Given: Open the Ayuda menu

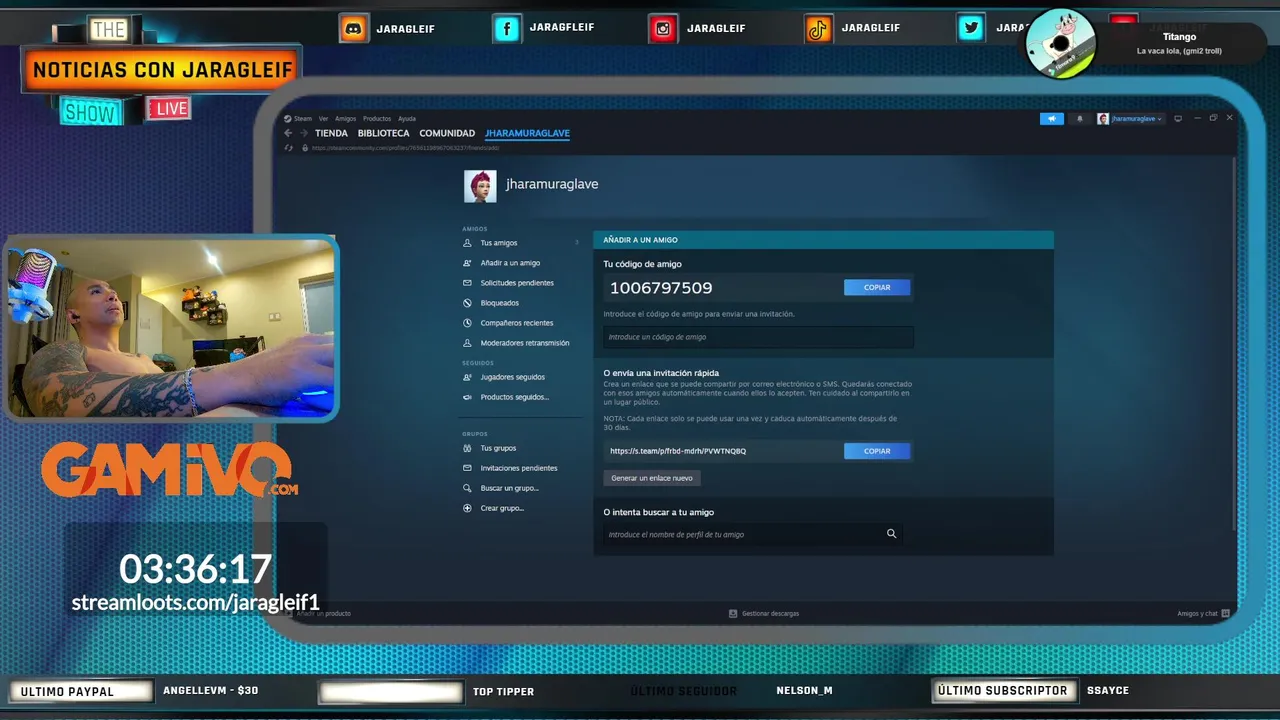Looking at the screenshot, I should pyautogui.click(x=407, y=119).
